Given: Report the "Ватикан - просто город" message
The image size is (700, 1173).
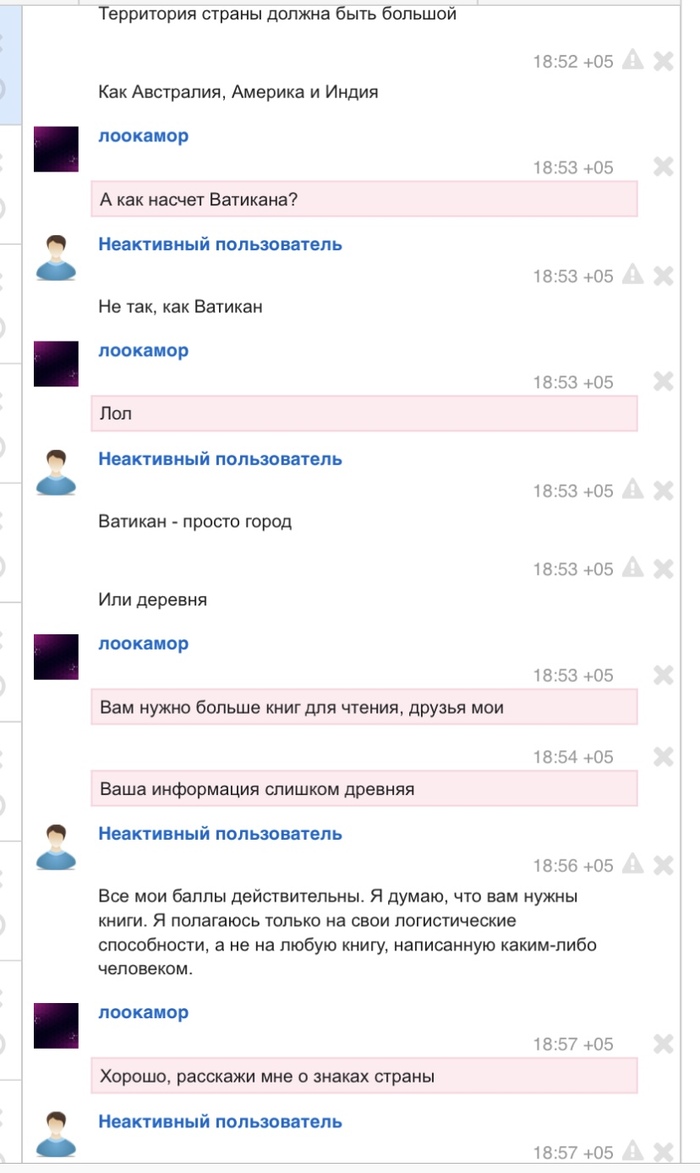Looking at the screenshot, I should click(632, 490).
